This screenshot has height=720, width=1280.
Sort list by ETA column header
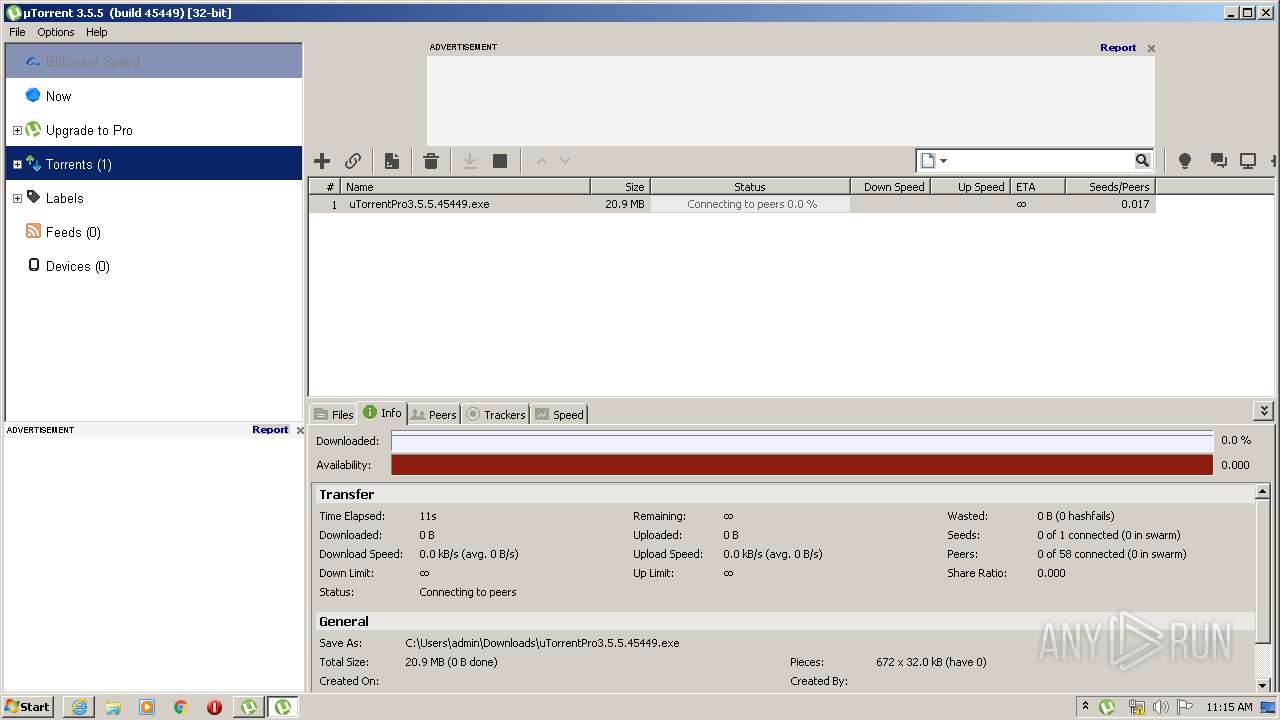coord(1036,187)
